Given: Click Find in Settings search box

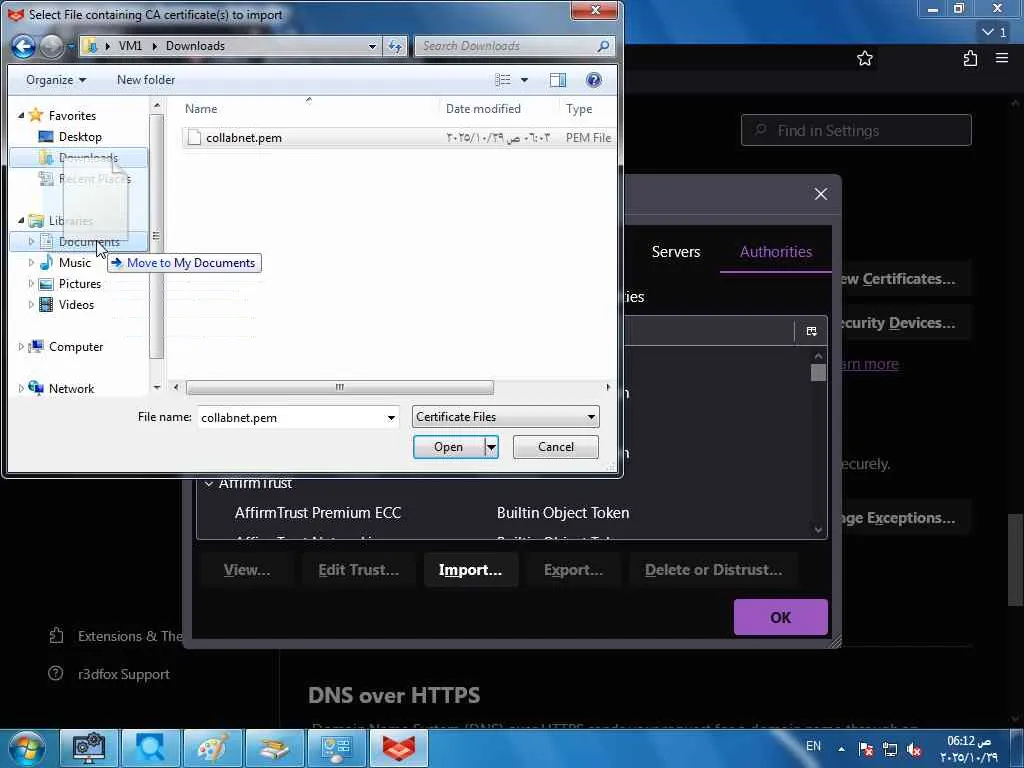Looking at the screenshot, I should 856,131.
